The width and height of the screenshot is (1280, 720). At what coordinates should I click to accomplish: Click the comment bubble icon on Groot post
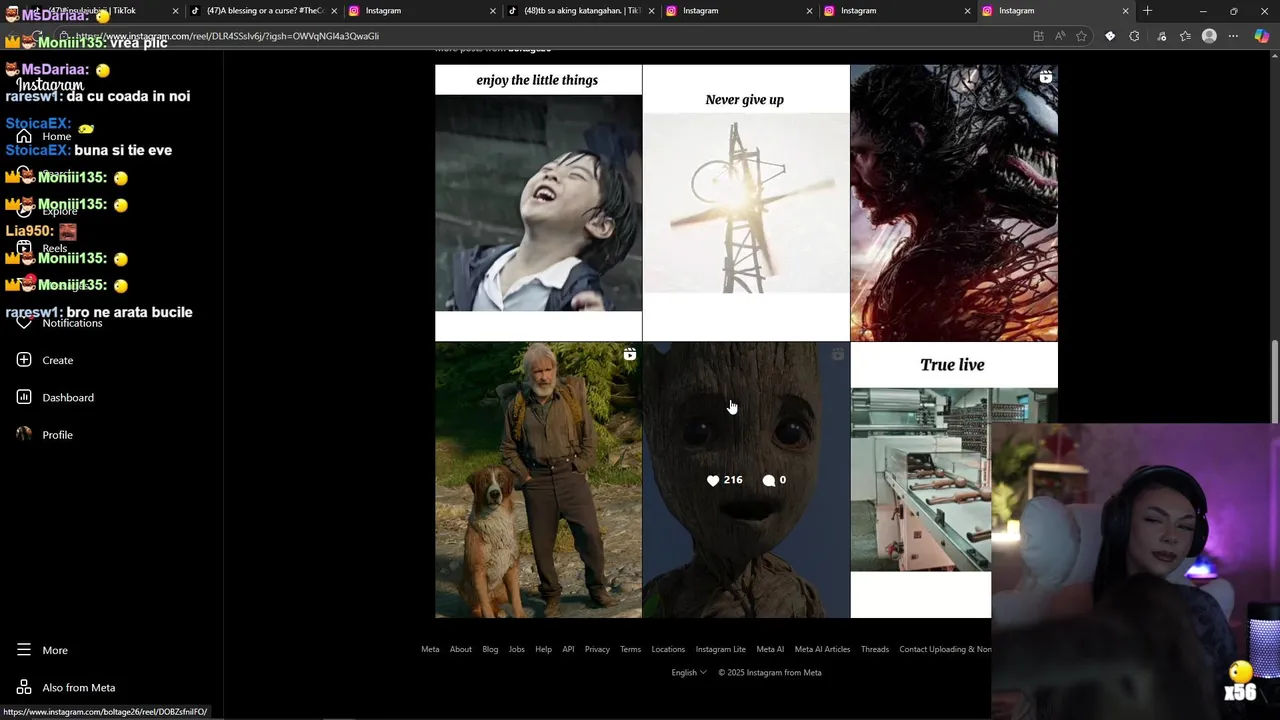pos(768,480)
